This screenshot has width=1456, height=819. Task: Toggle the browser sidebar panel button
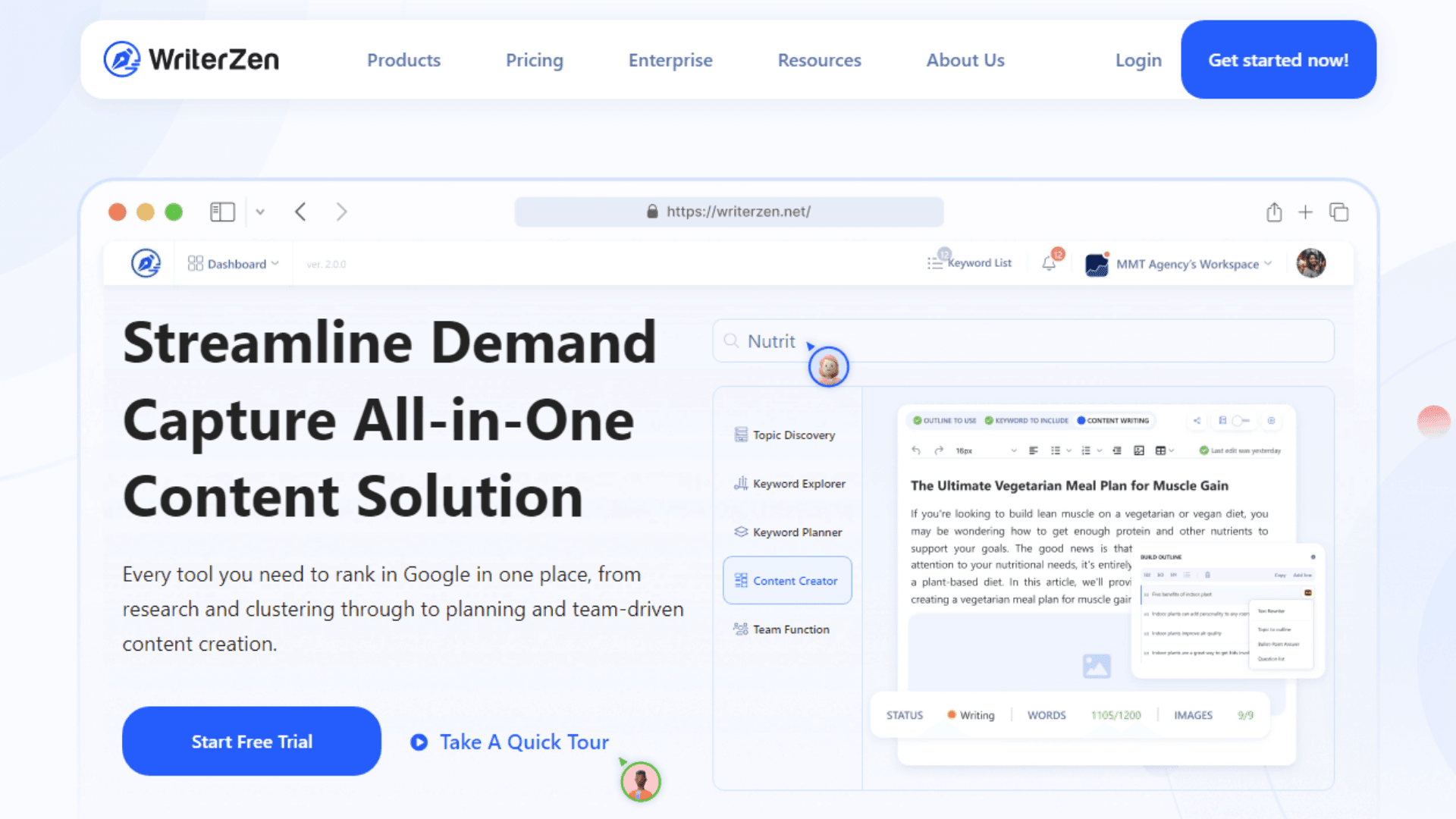222,212
